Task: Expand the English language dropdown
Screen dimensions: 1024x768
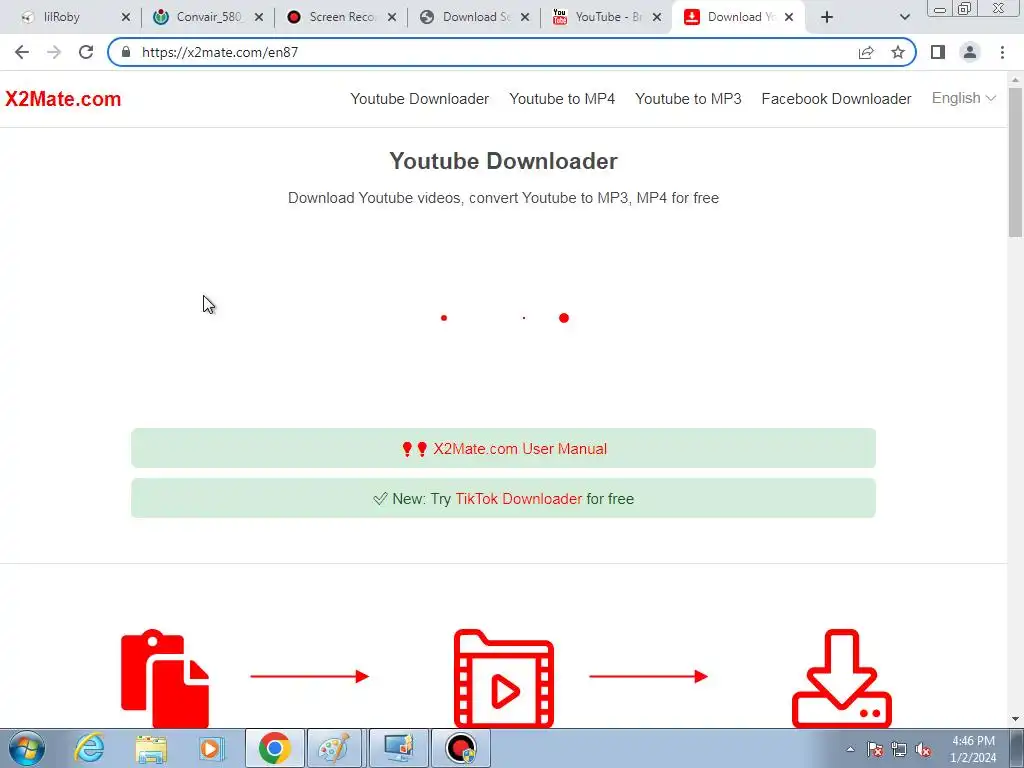Action: point(964,98)
